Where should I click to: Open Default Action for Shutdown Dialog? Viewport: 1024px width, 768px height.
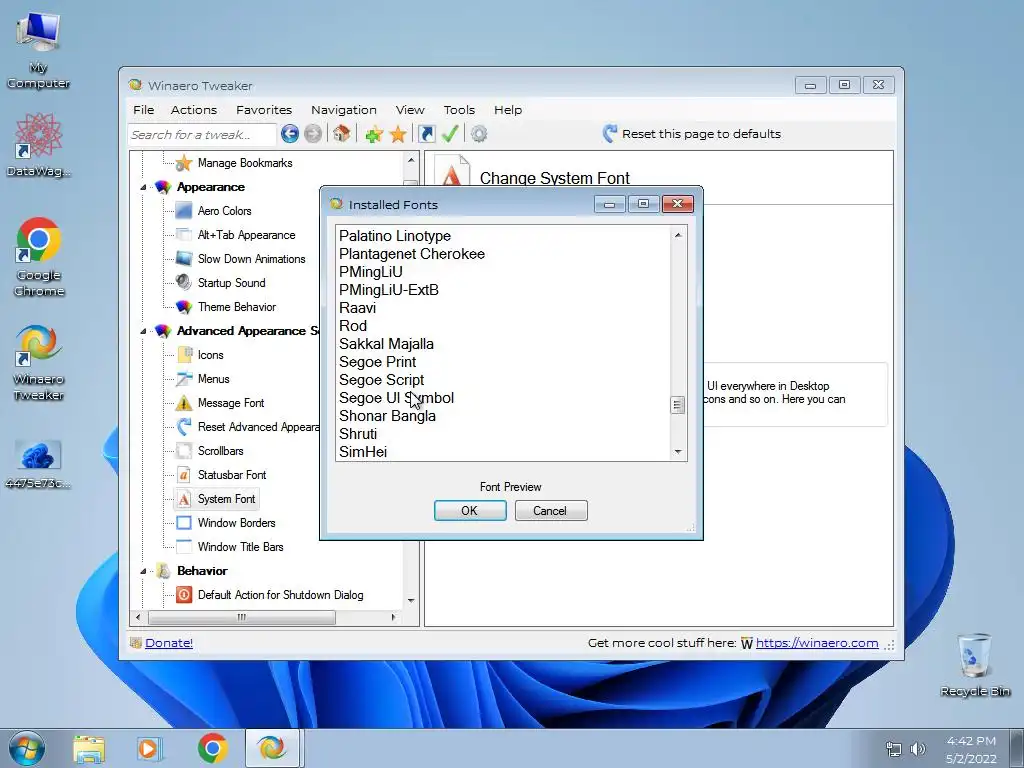280,595
